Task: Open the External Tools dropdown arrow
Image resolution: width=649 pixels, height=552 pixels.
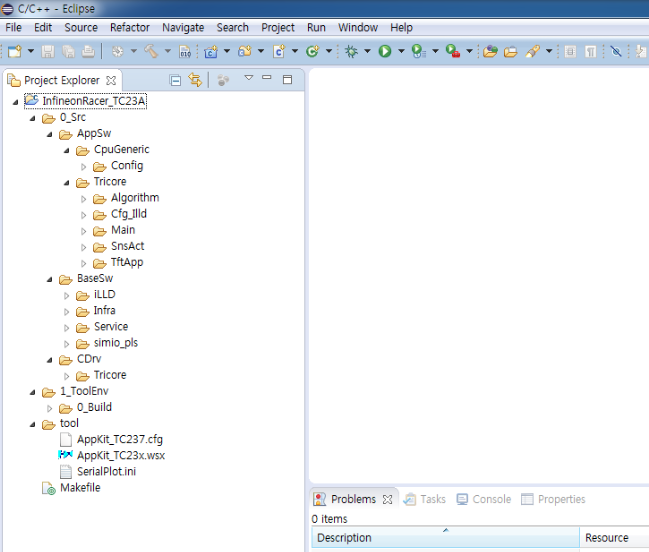Action: (469, 51)
